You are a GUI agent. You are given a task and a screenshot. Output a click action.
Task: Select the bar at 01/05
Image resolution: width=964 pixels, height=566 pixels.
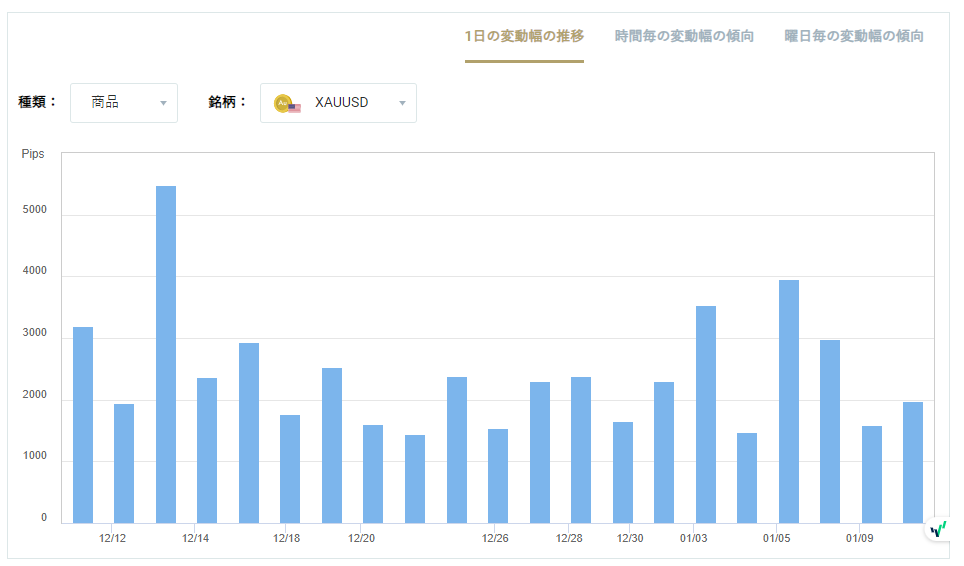pyautogui.click(x=789, y=401)
